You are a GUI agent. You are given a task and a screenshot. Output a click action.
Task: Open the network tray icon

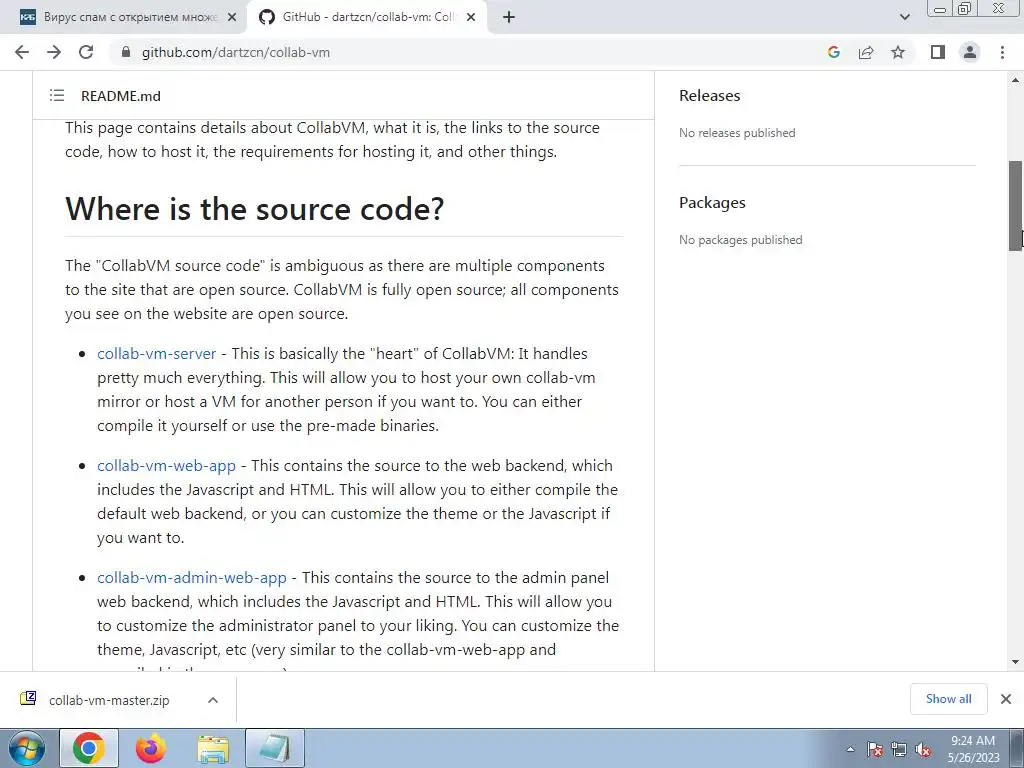pyautogui.click(x=899, y=749)
